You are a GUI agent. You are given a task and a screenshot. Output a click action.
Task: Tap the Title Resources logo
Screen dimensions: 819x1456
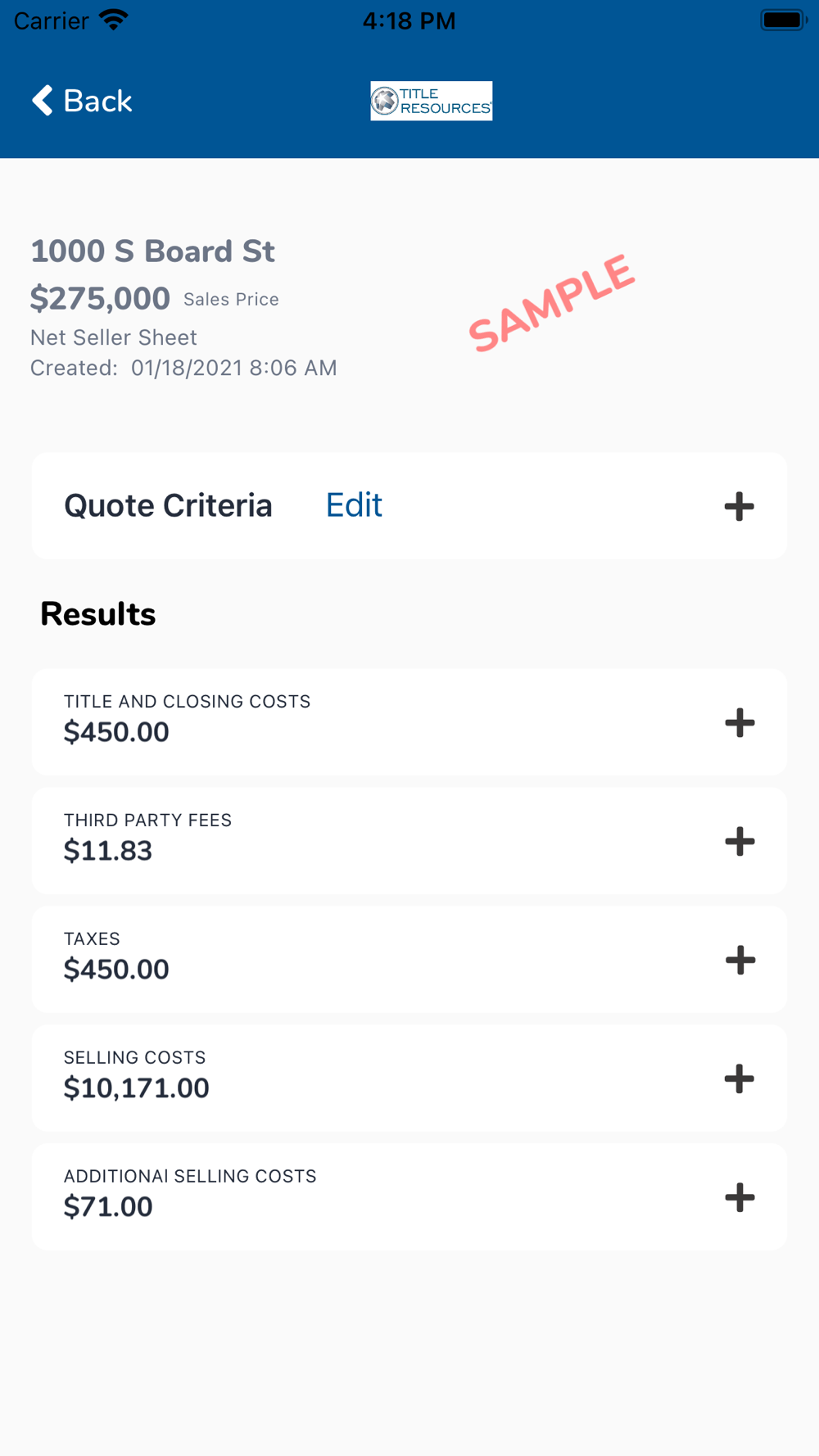432,101
